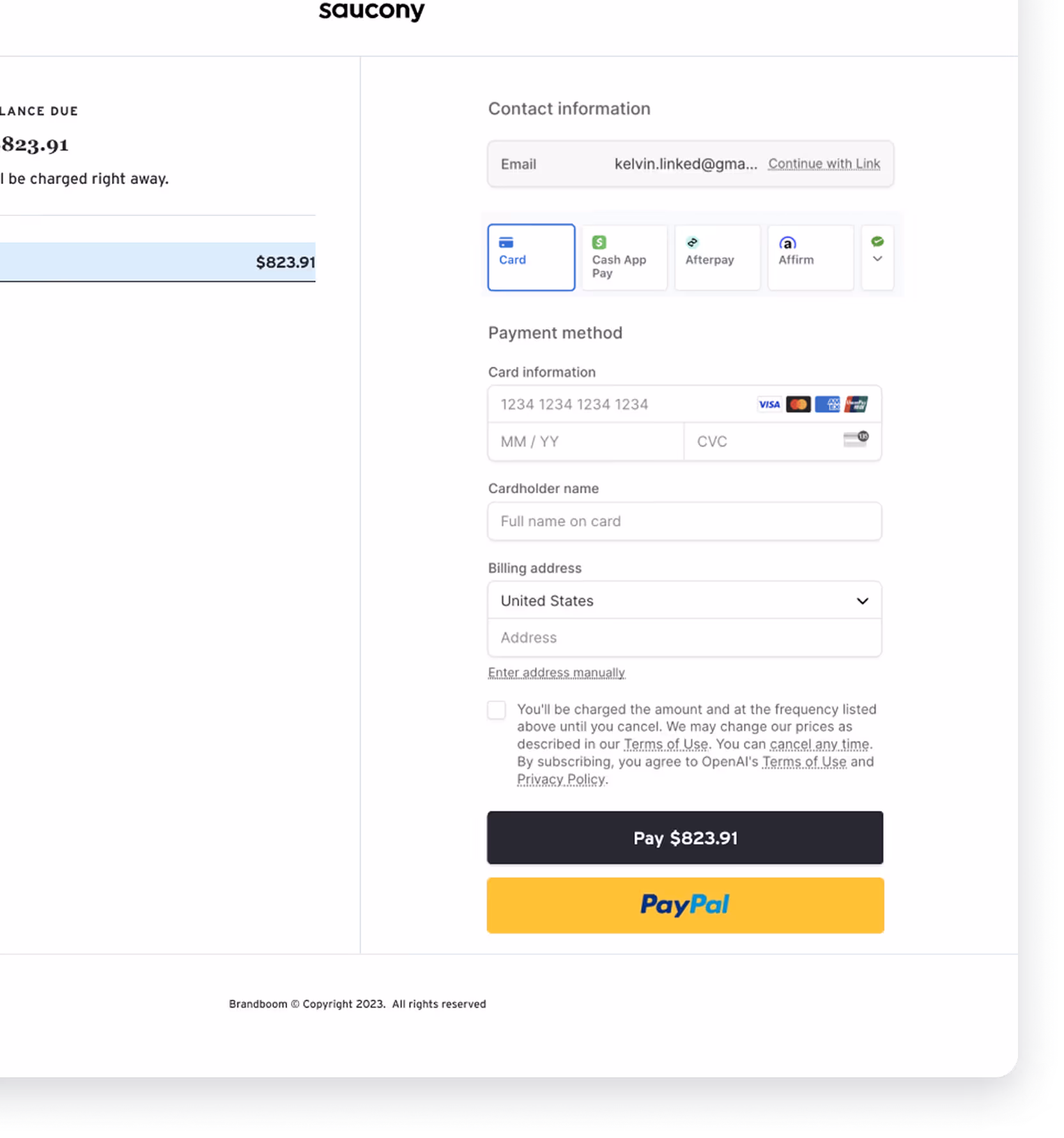Choose Cash App Pay tab
The width and height of the screenshot is (1064, 1138).
pos(624,258)
